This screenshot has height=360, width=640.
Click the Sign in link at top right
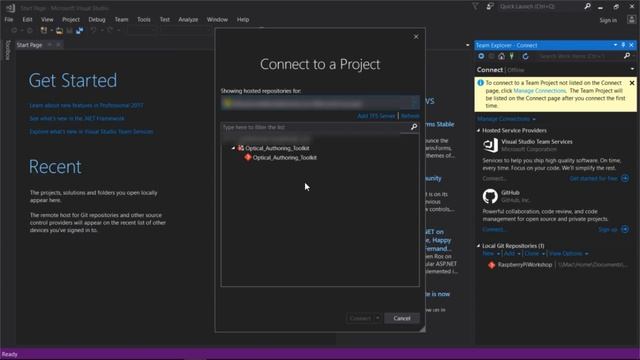point(608,20)
